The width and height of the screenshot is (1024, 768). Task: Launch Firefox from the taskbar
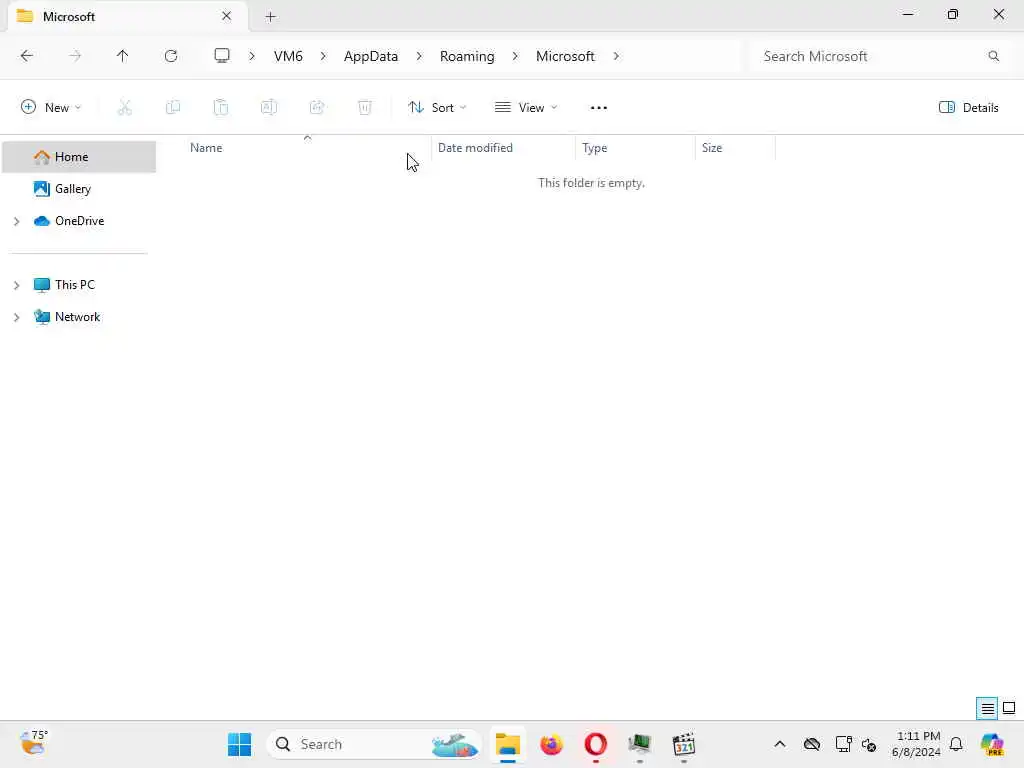551,744
